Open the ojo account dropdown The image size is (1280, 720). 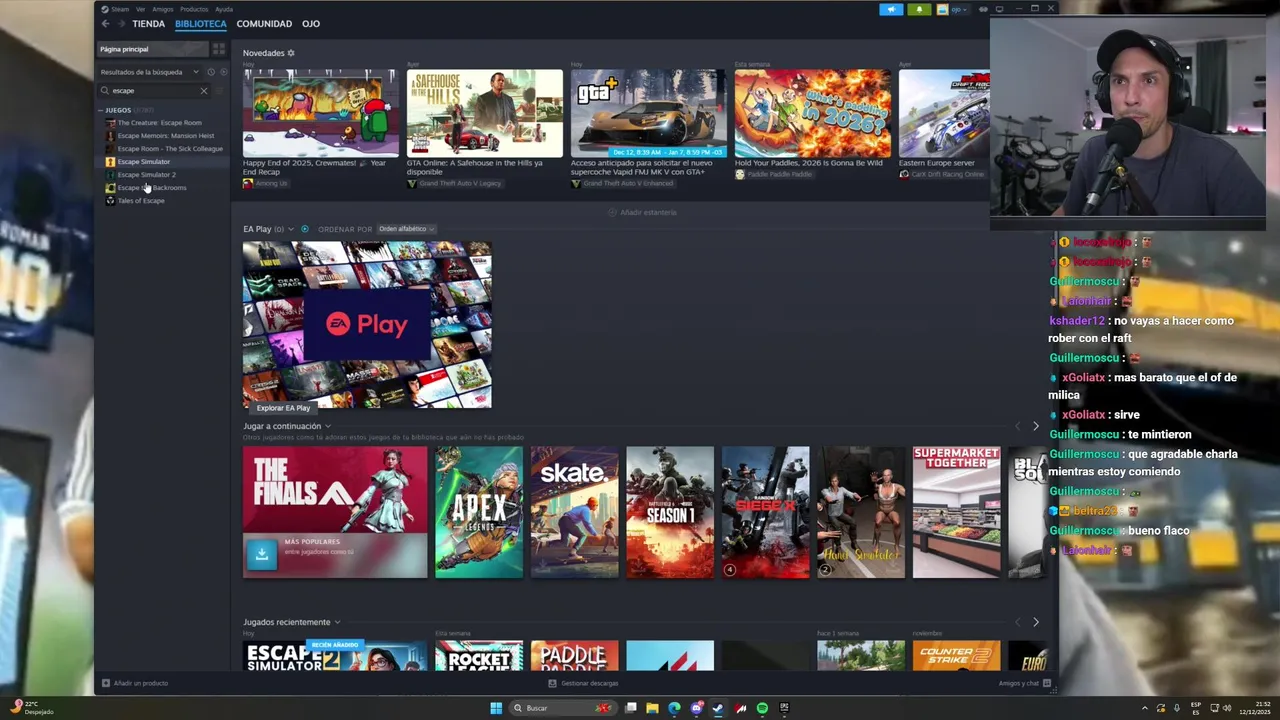point(954,9)
